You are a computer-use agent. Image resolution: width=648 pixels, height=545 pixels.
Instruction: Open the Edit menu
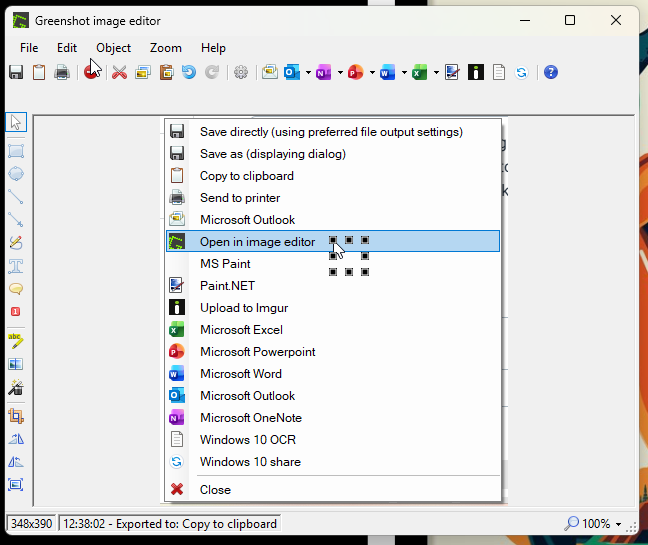tap(67, 48)
